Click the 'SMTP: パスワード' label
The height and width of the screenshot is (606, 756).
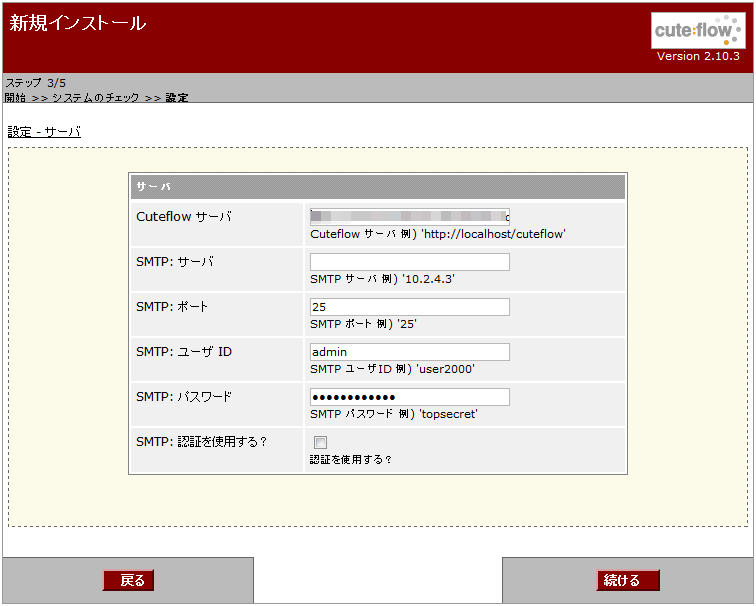184,397
